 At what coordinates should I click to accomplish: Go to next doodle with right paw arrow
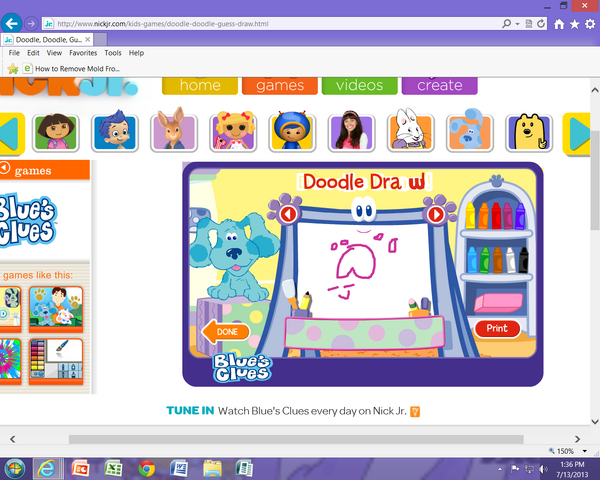click(x=435, y=214)
